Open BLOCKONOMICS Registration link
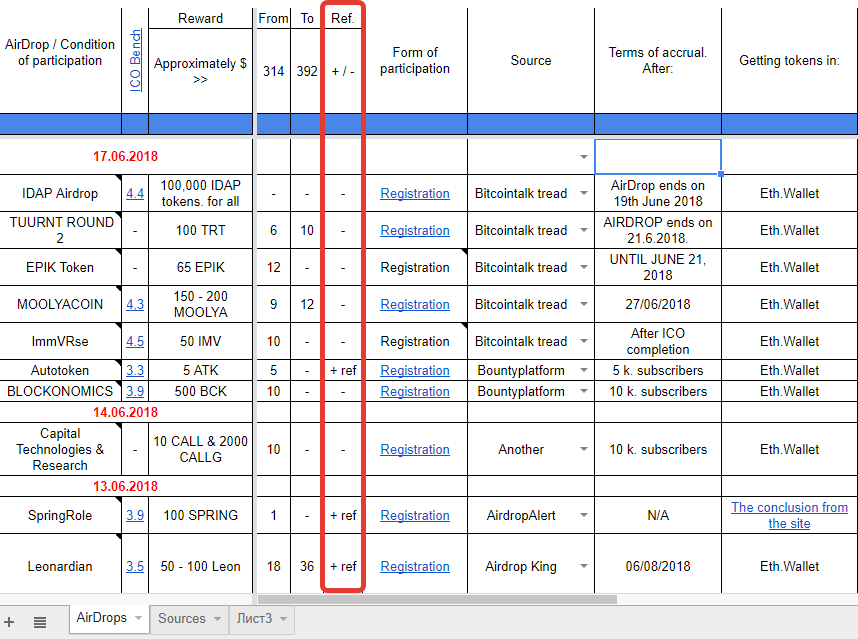This screenshot has height=639, width=858. (415, 391)
